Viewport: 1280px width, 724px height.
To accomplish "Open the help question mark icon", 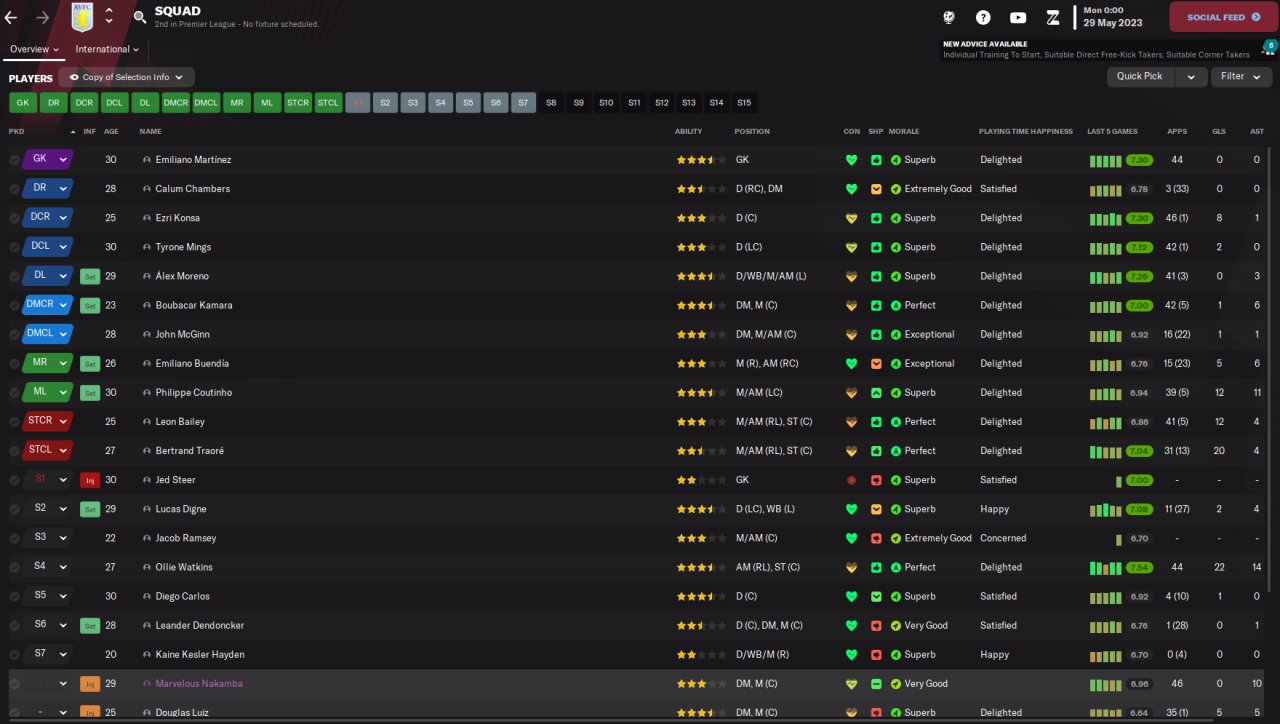I will pyautogui.click(x=983, y=17).
